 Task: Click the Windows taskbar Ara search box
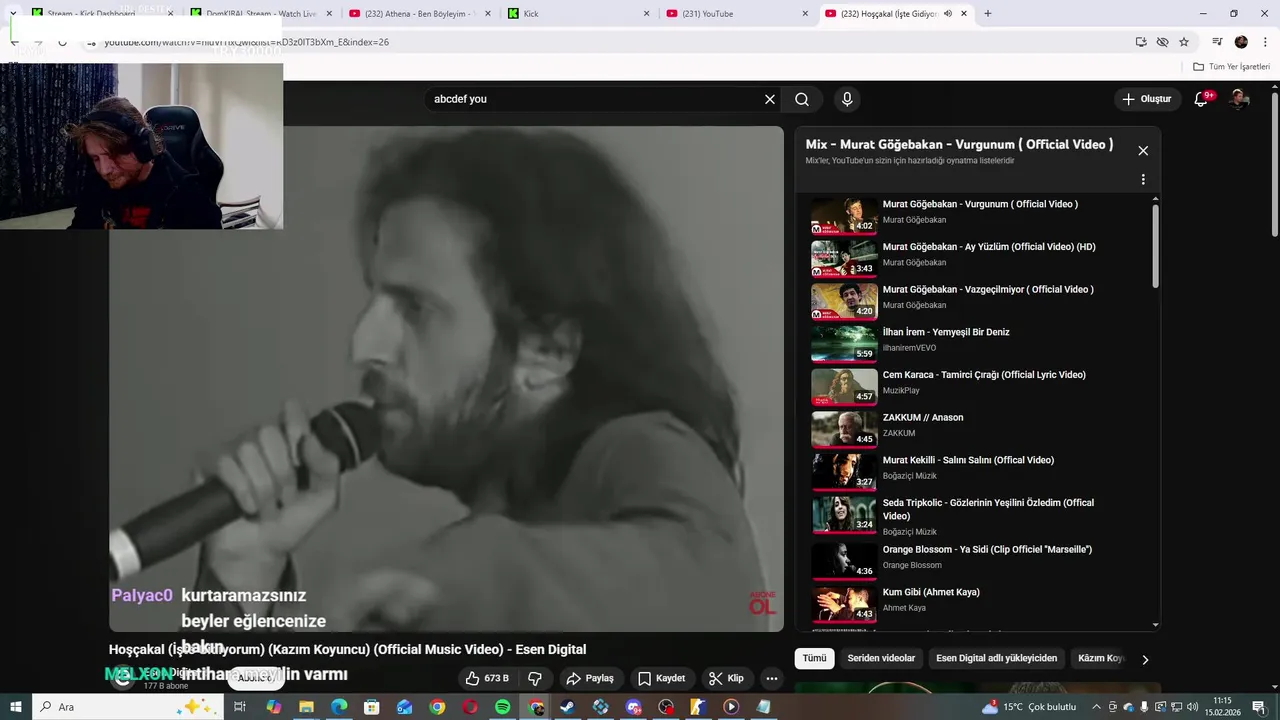[128, 707]
